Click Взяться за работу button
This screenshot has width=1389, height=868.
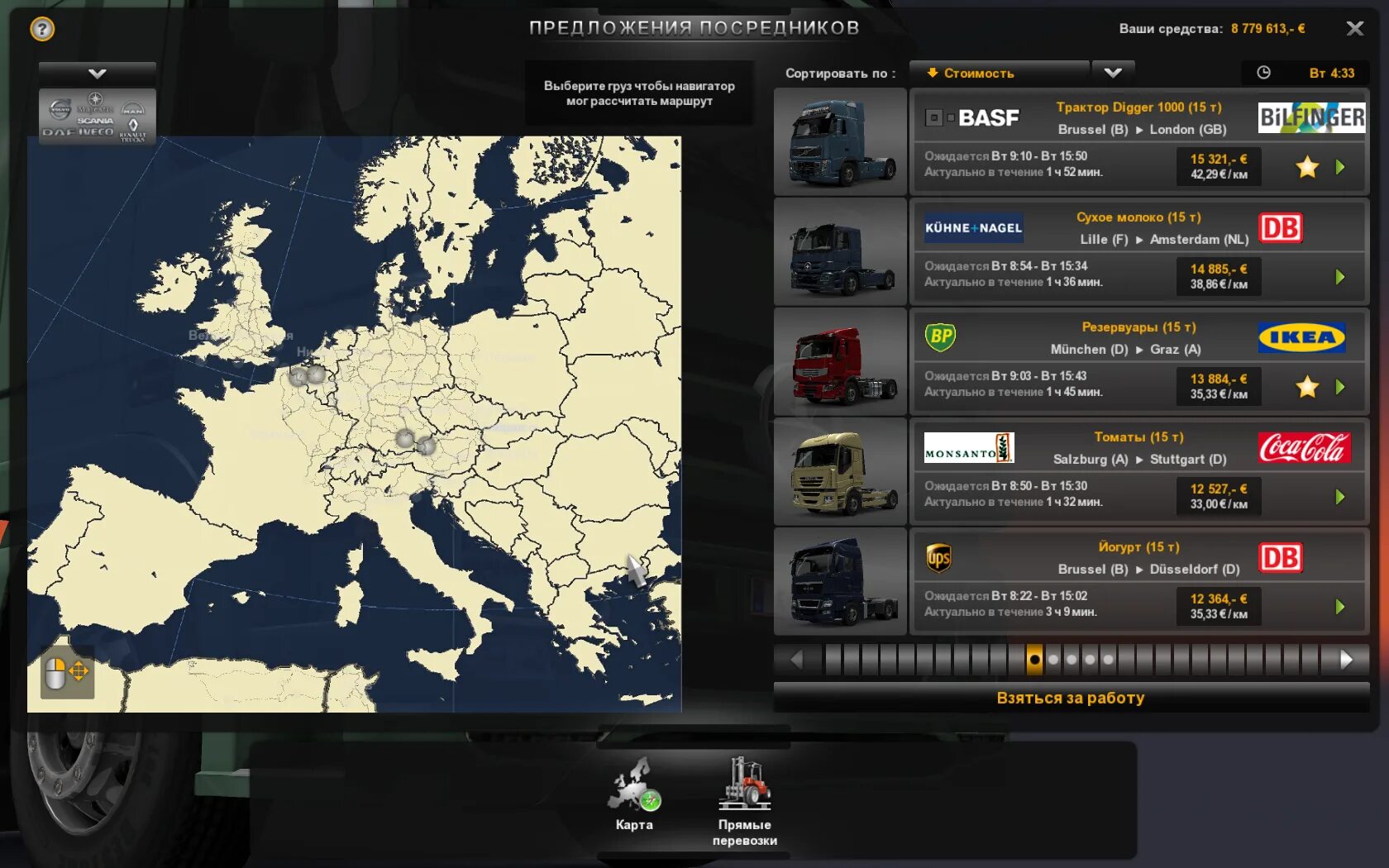click(x=1071, y=698)
